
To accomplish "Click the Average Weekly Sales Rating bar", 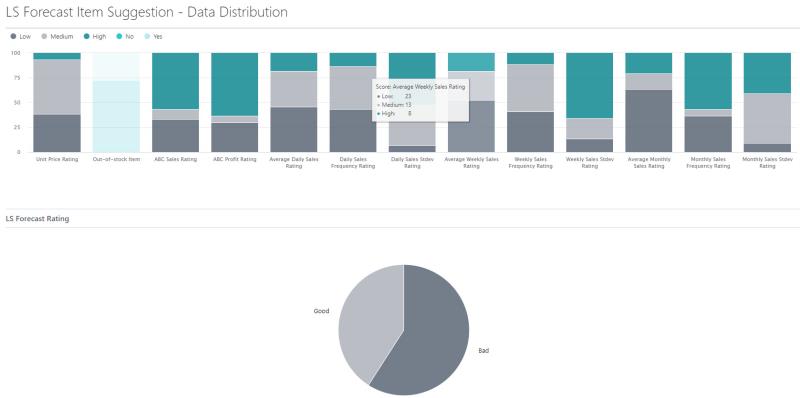I will coord(471,102).
